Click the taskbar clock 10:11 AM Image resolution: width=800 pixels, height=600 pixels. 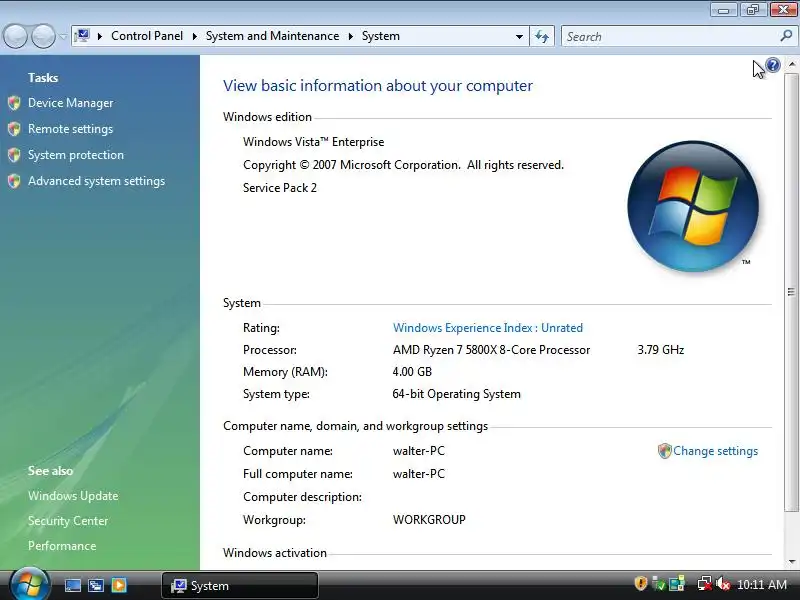click(x=762, y=585)
